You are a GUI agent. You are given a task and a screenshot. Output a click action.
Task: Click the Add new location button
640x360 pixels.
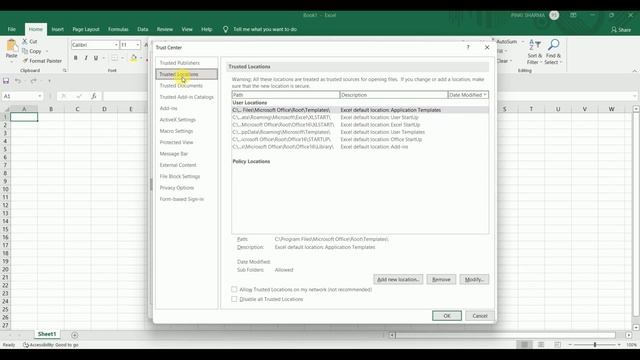click(x=398, y=280)
